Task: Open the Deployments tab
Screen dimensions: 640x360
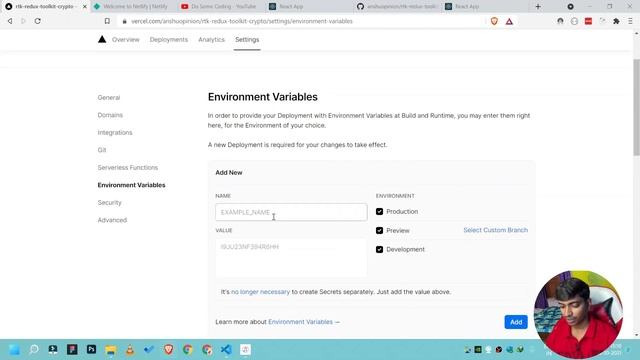Action: [x=169, y=40]
